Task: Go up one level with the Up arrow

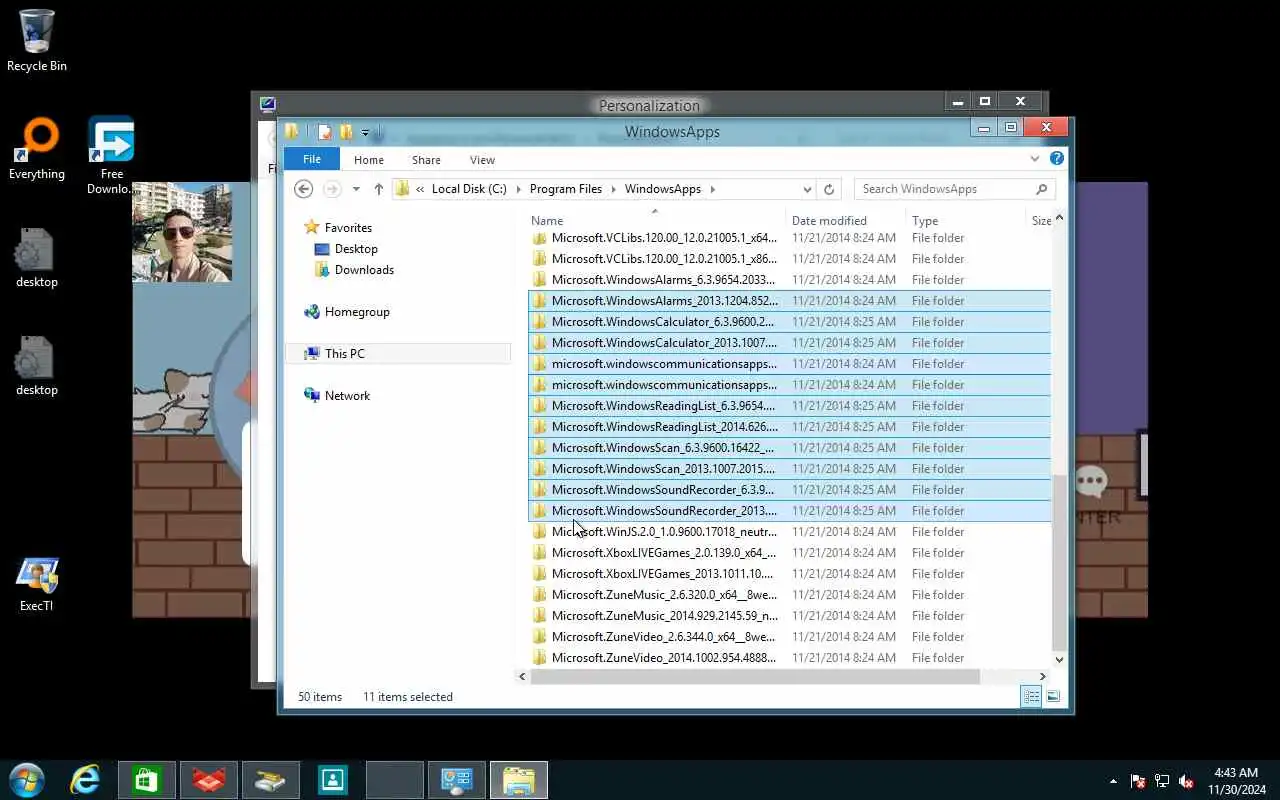Action: pyautogui.click(x=379, y=189)
